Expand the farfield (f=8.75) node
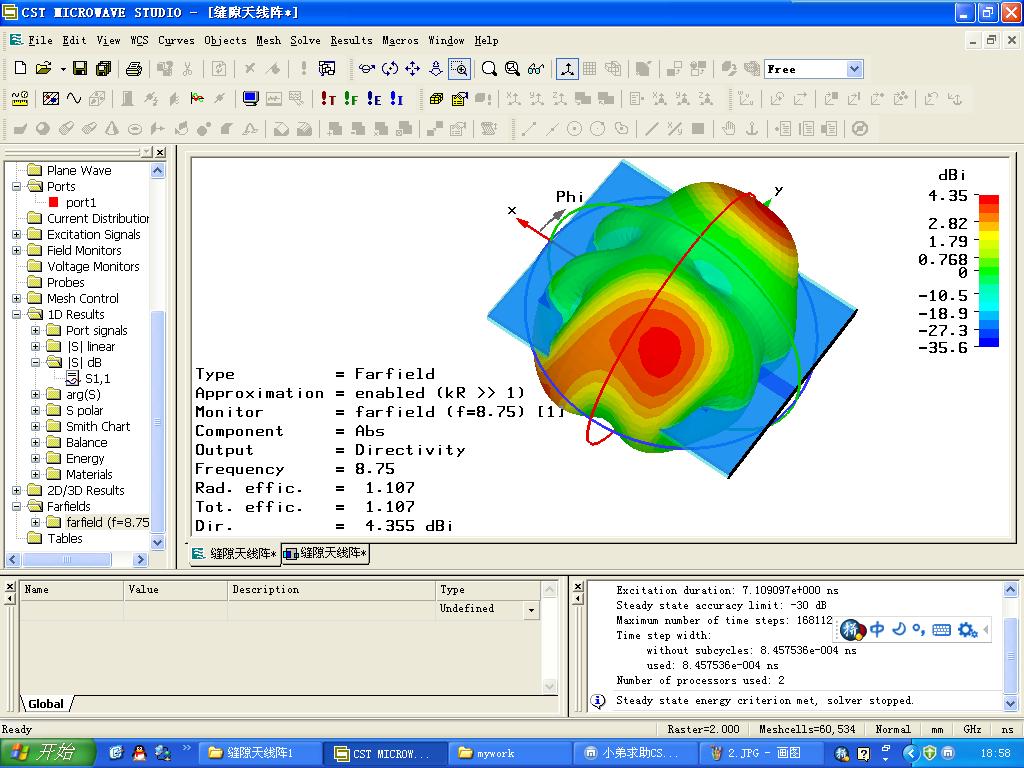 point(36,522)
